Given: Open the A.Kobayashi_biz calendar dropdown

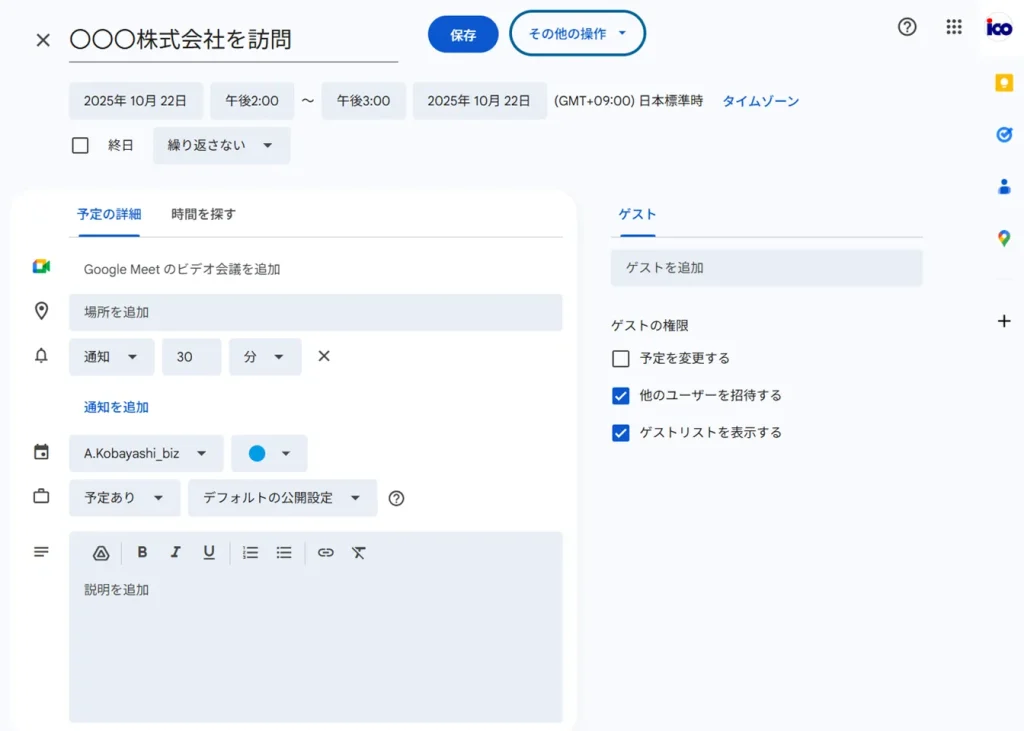Looking at the screenshot, I should [x=146, y=453].
